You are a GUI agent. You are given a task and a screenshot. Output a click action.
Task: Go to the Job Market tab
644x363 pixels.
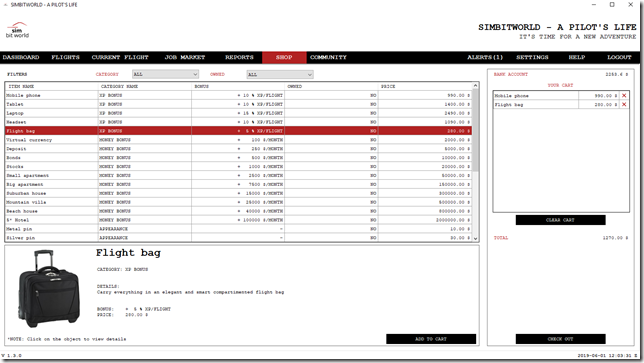184,57
